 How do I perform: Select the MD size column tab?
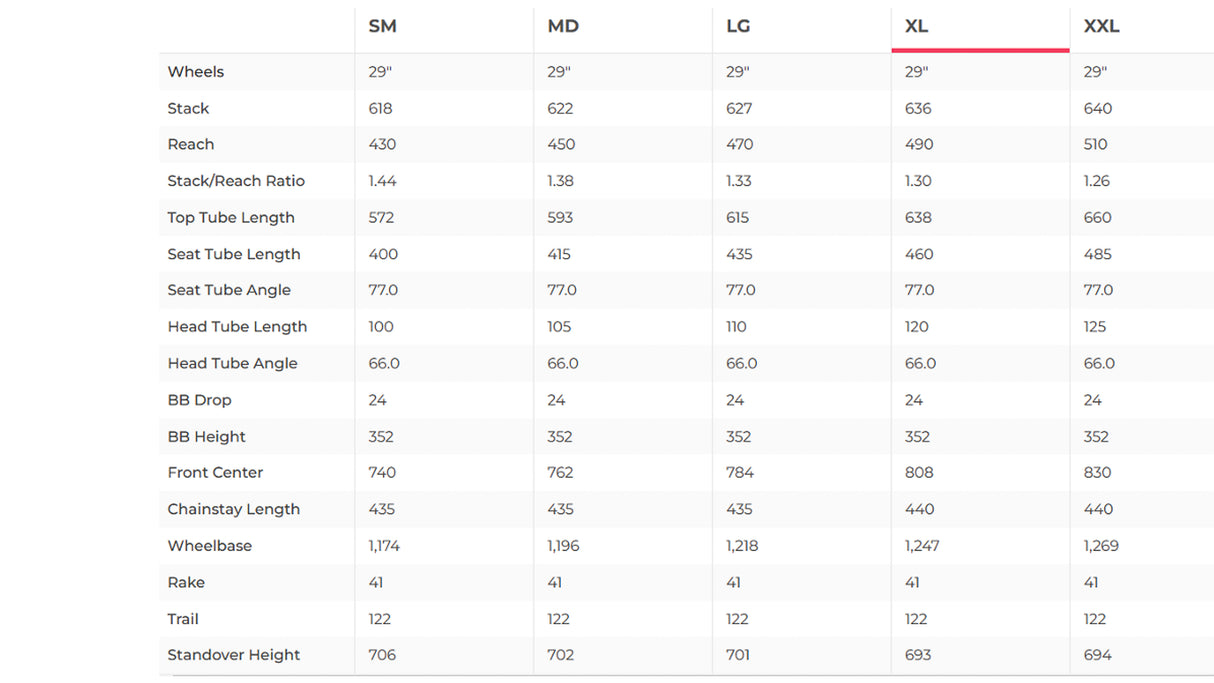click(x=563, y=27)
